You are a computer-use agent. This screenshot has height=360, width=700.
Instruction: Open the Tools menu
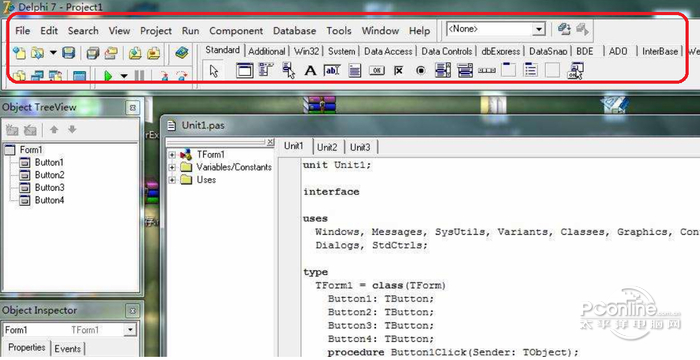click(x=339, y=31)
